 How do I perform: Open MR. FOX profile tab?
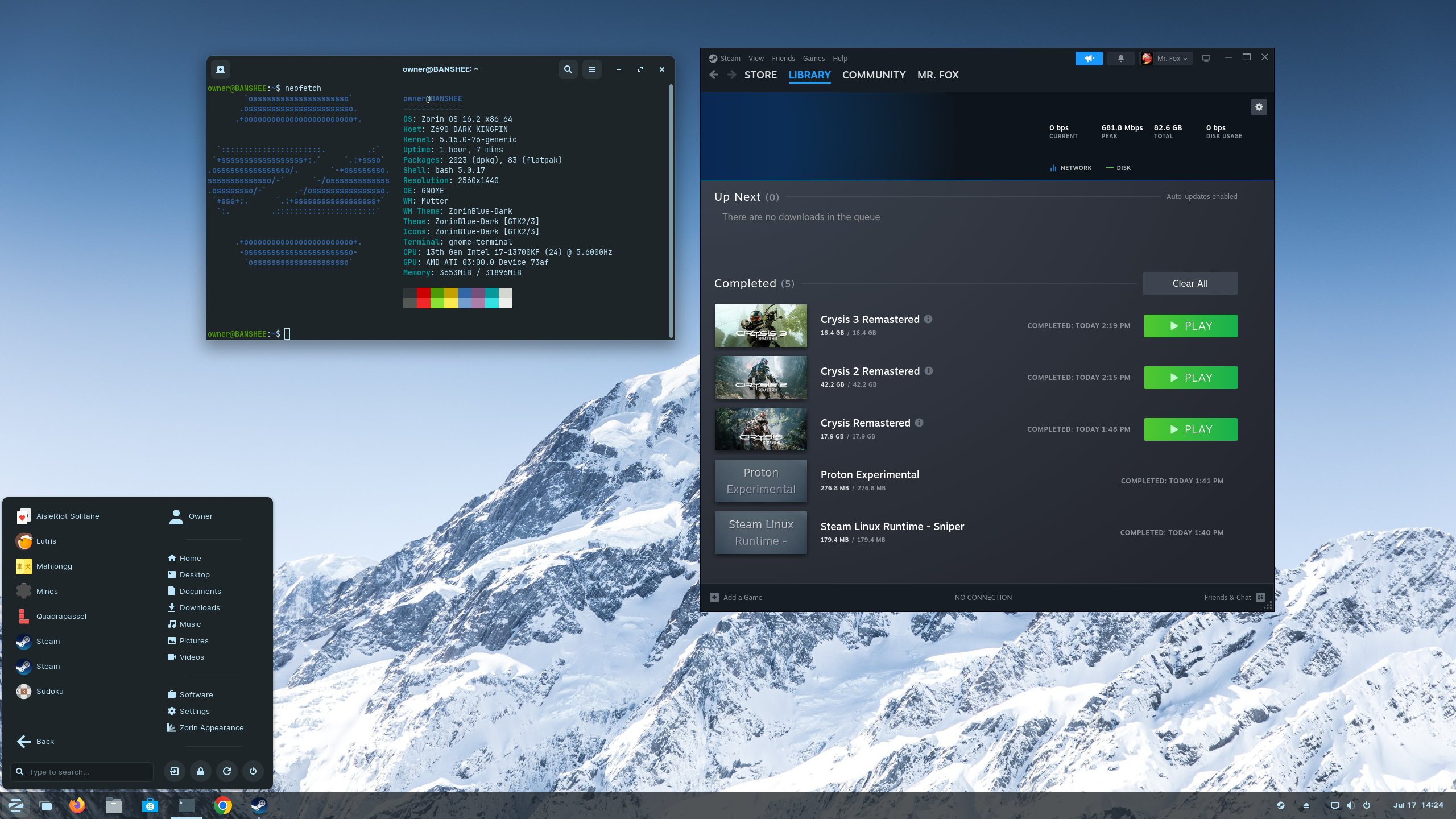[938, 75]
